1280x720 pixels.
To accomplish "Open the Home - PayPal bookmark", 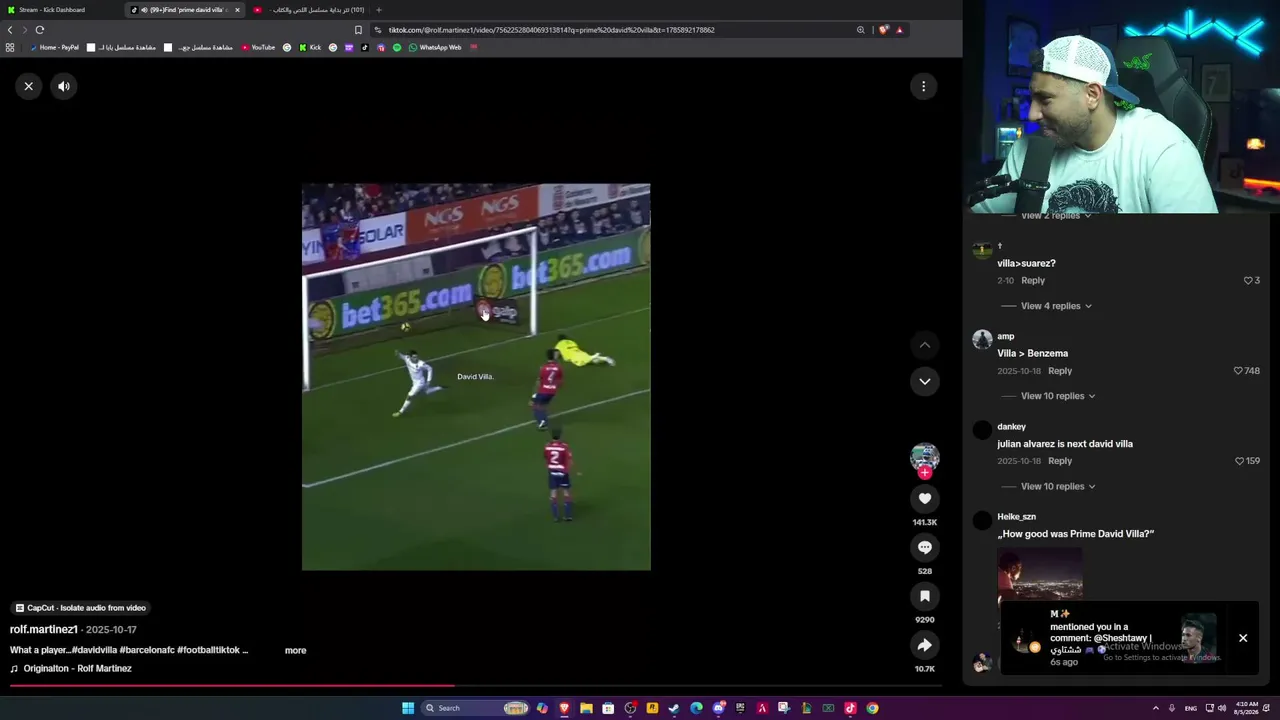I will click(54, 47).
